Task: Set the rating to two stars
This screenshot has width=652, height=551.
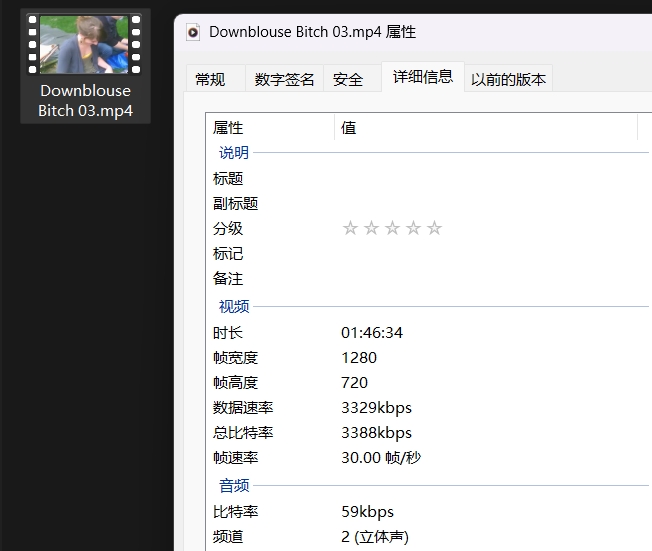Action: 371,228
